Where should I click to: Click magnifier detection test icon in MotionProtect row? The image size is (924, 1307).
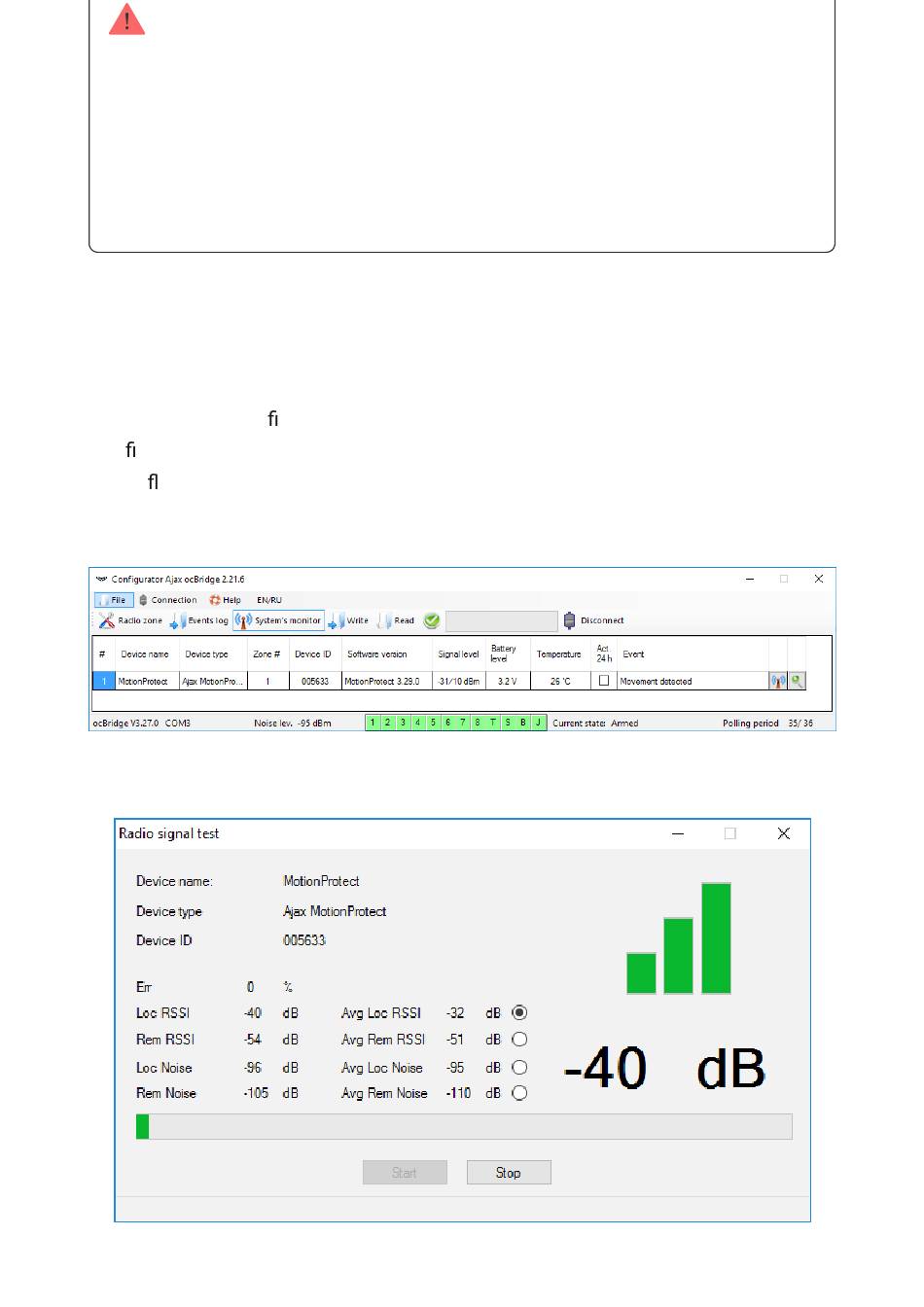tap(798, 682)
